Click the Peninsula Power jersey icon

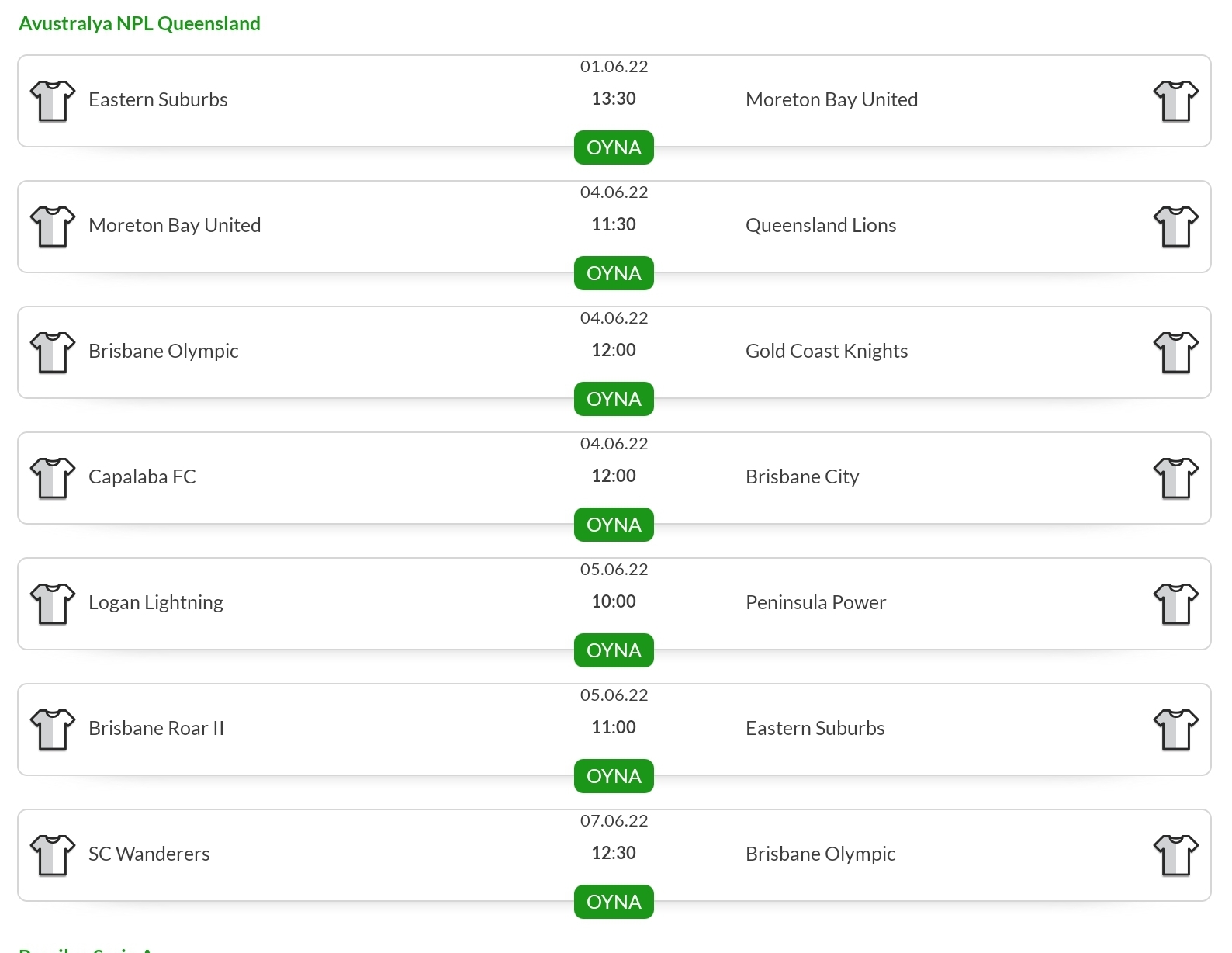tap(1176, 604)
